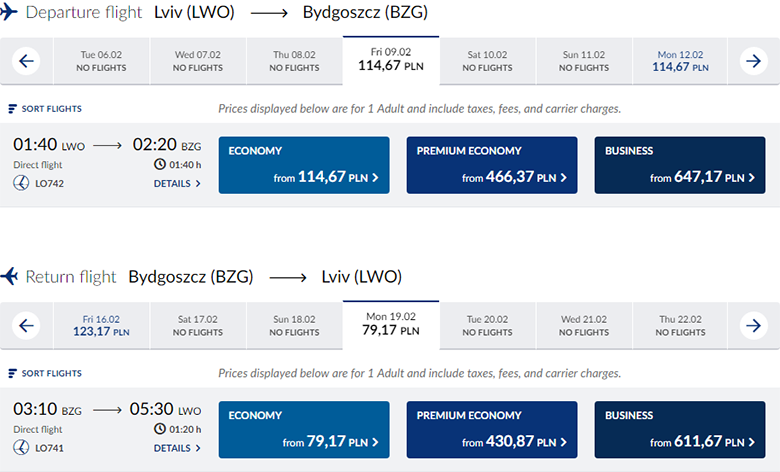Choose Premium Economy fare from 466,37 PLN
780x472 pixels.
point(492,165)
